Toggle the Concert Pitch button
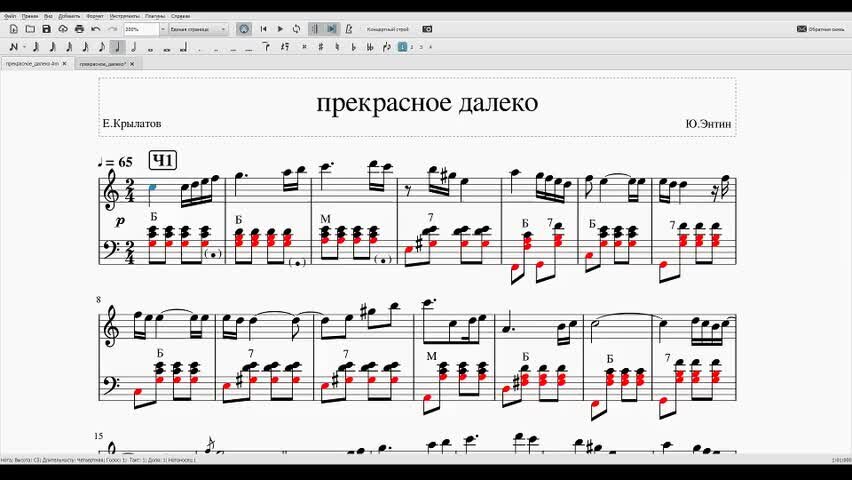852x480 pixels. pyautogui.click(x=388, y=29)
